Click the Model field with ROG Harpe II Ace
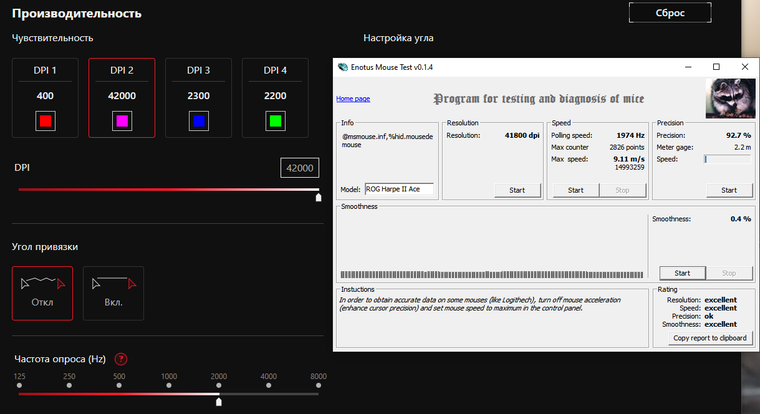 (x=399, y=189)
